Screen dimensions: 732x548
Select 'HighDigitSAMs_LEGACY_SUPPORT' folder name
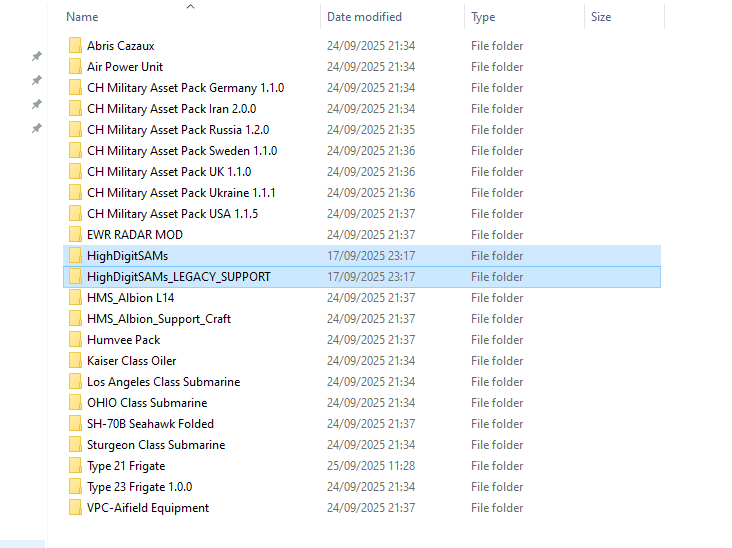click(179, 277)
